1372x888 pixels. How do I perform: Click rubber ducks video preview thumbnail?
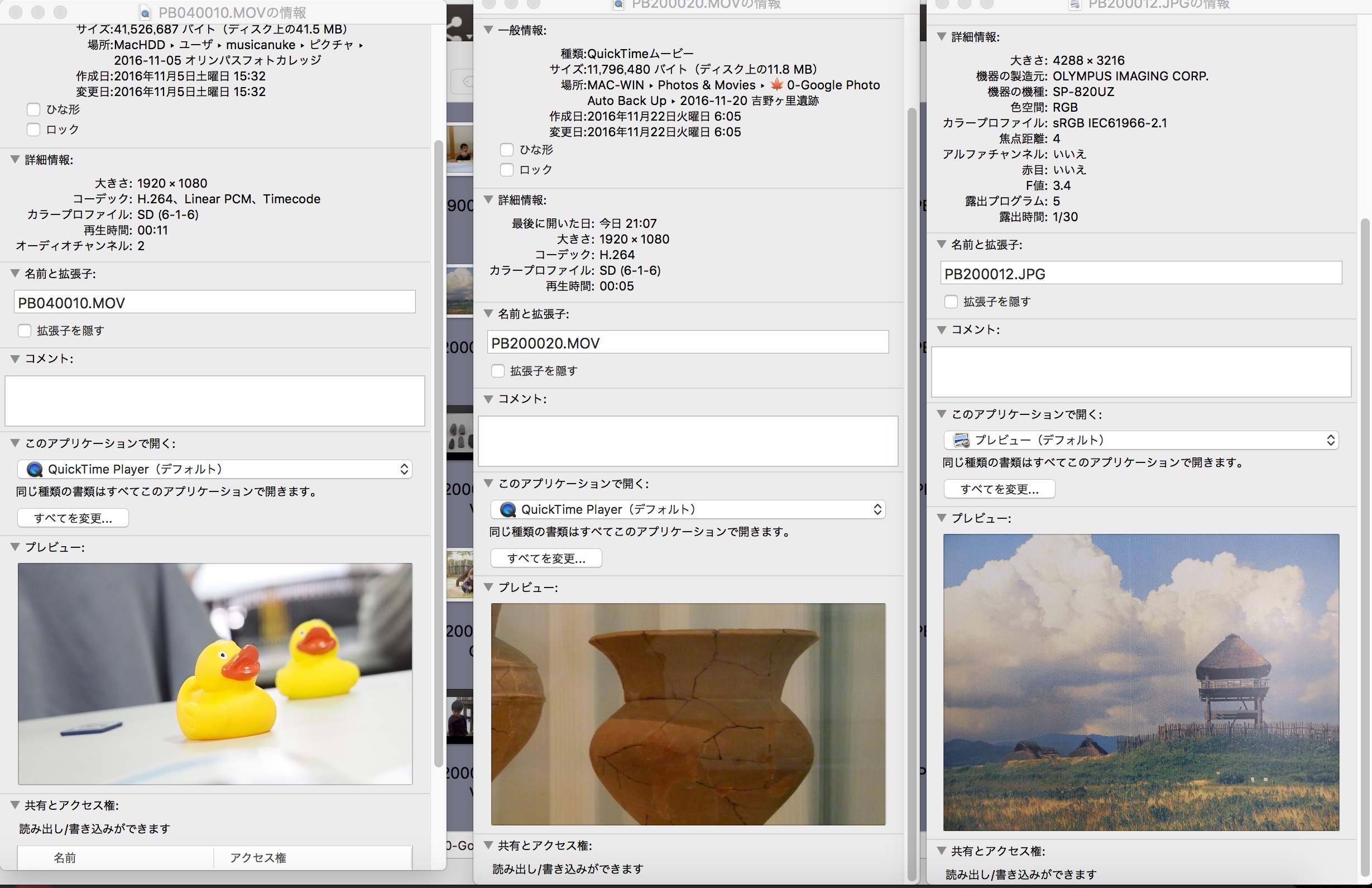215,674
